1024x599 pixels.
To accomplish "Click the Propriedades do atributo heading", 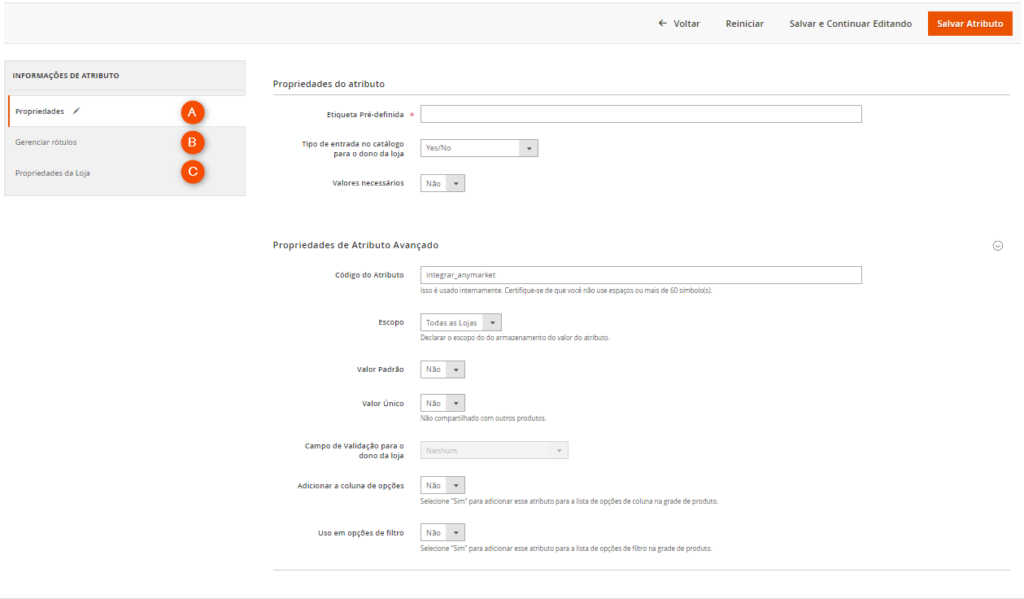I will point(328,84).
